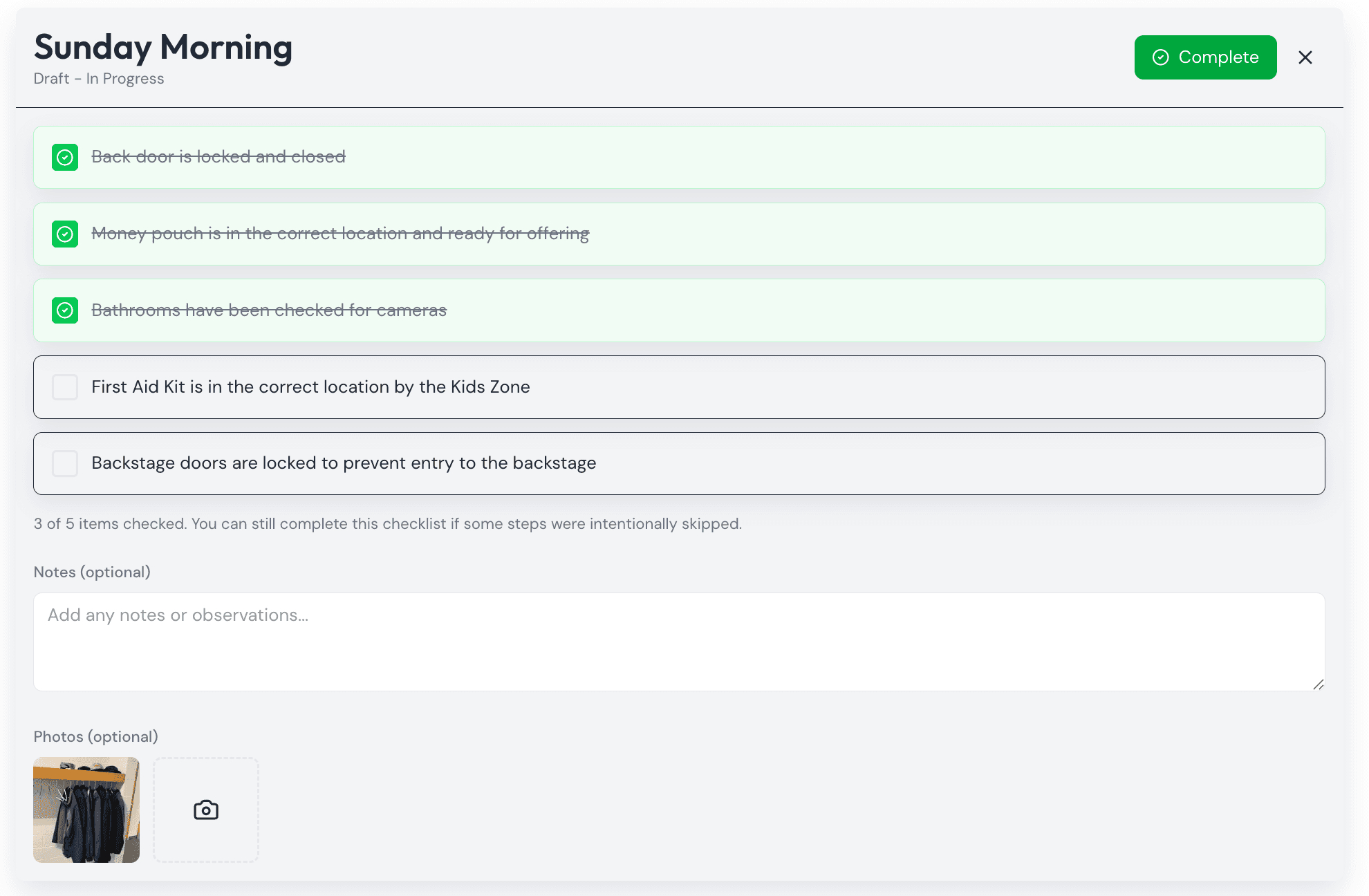Close the Sunday Morning checklist dialog
Viewport: 1369px width, 896px height.
click(1305, 57)
